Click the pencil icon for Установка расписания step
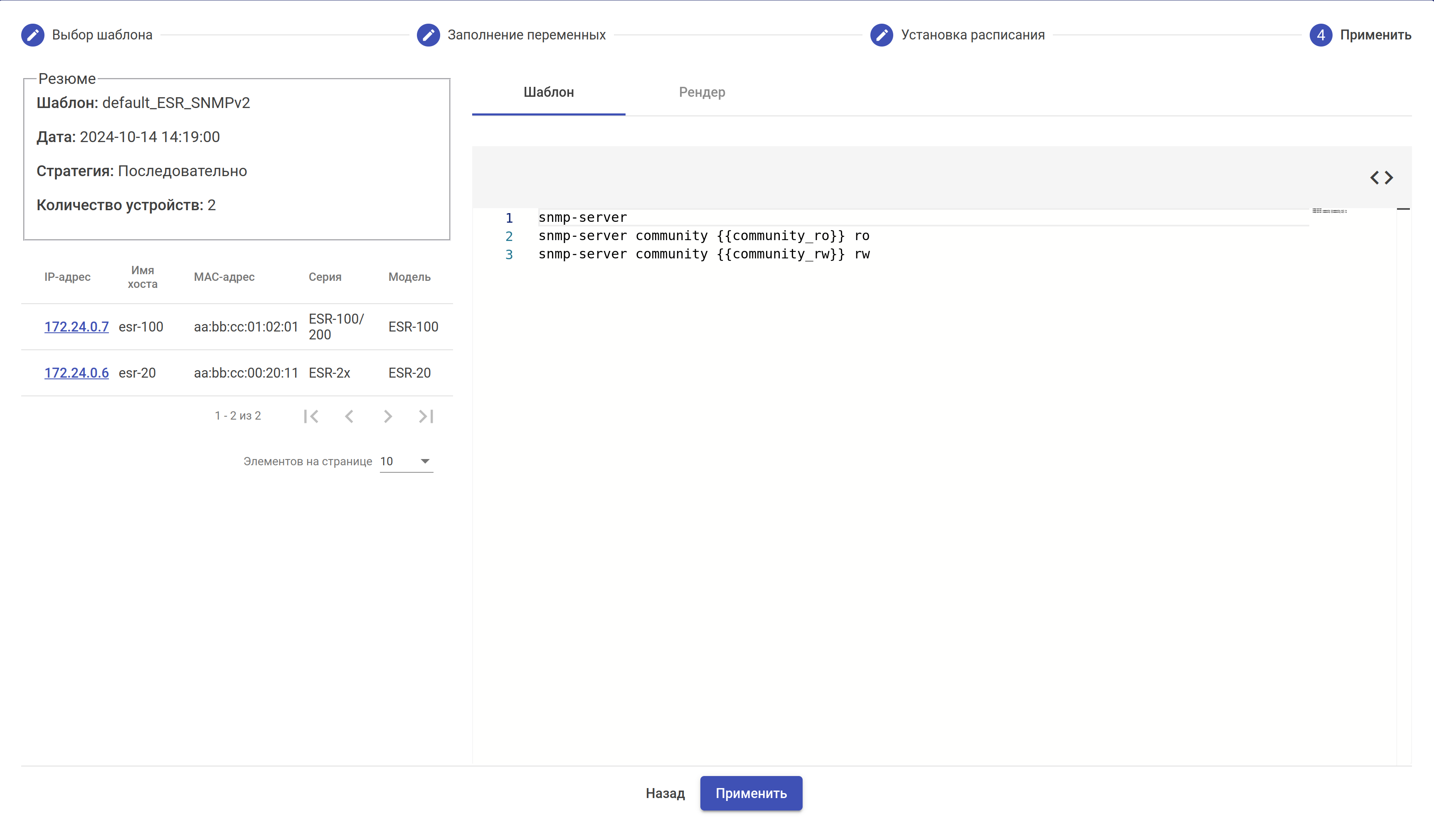The width and height of the screenshot is (1434, 840). pyautogui.click(x=882, y=35)
